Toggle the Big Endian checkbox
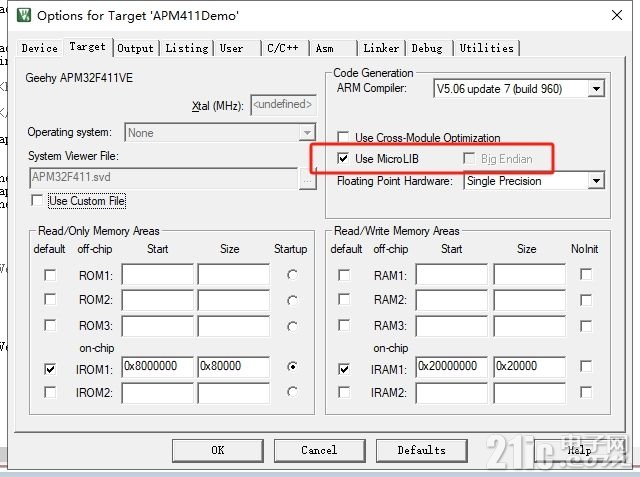Viewport: 640px width, 477px height. click(469, 158)
